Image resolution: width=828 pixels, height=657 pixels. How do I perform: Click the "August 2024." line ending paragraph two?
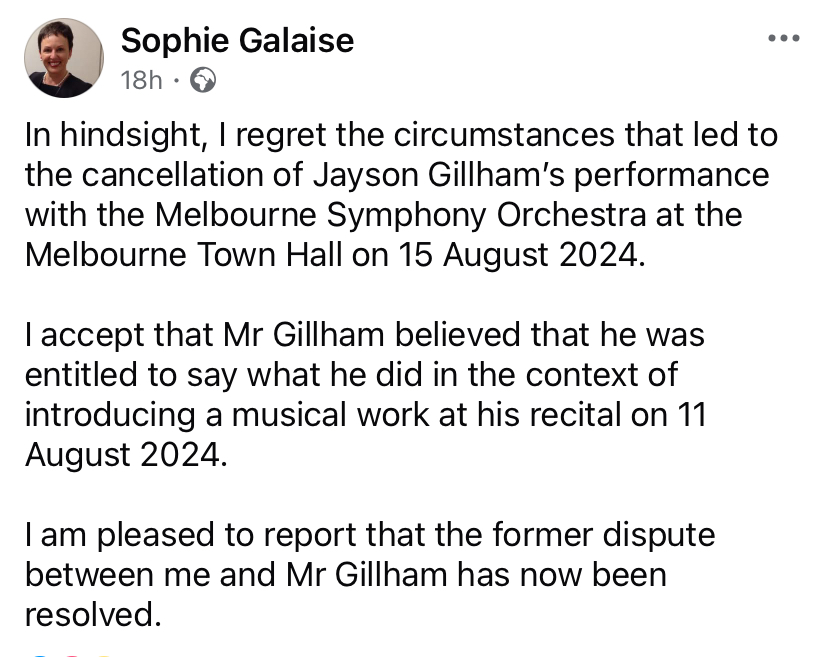coord(126,455)
